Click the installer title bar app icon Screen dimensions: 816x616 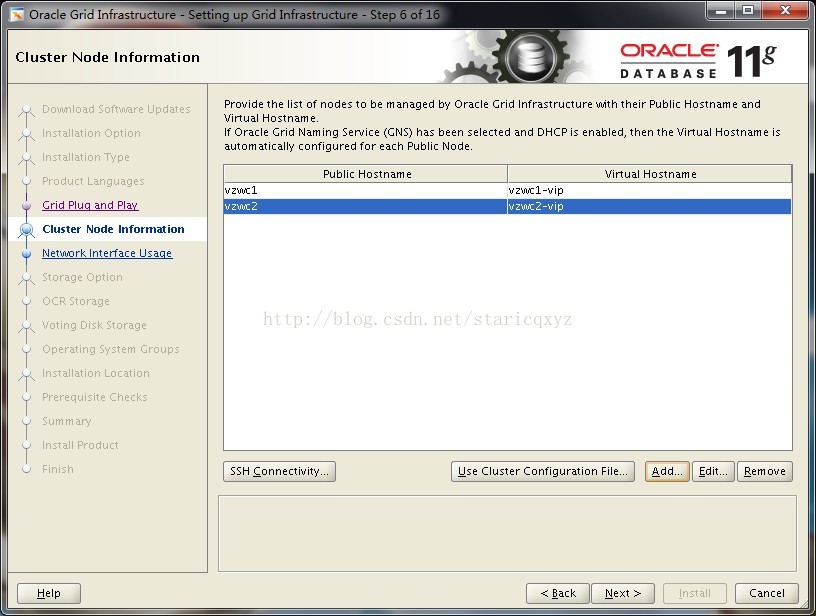click(17, 15)
